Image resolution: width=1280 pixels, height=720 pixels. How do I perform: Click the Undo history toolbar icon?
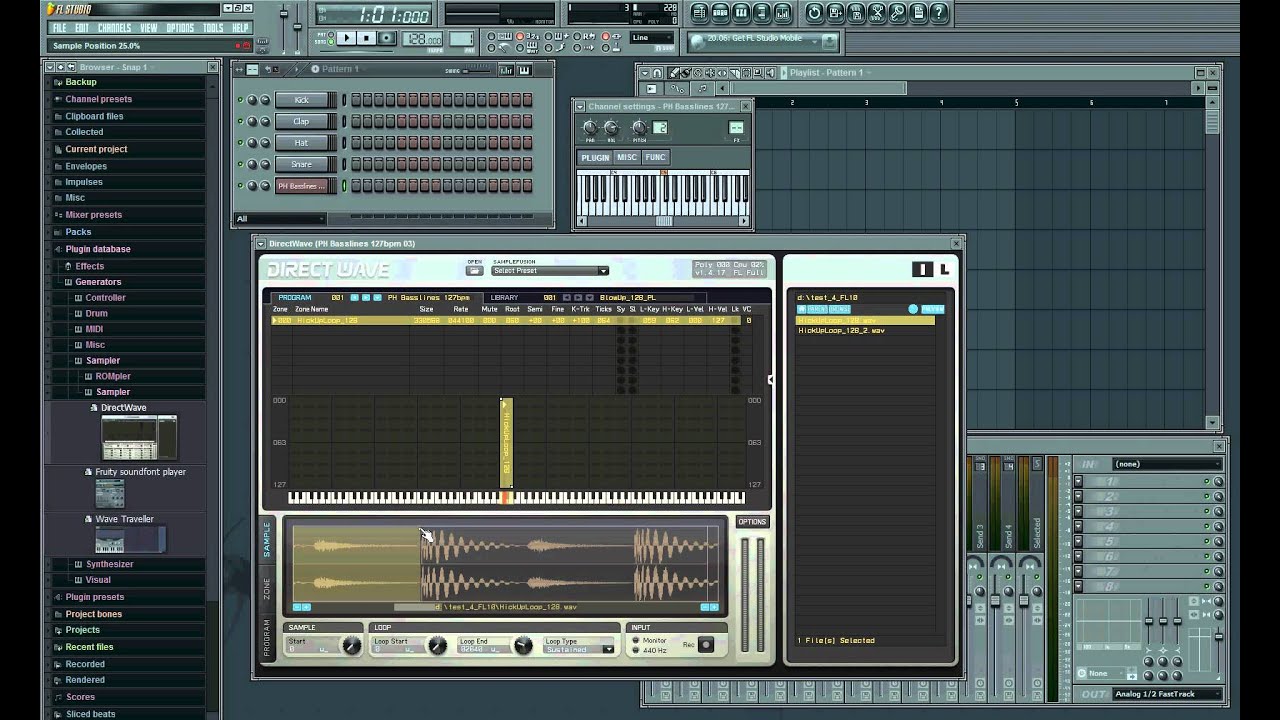coord(814,13)
